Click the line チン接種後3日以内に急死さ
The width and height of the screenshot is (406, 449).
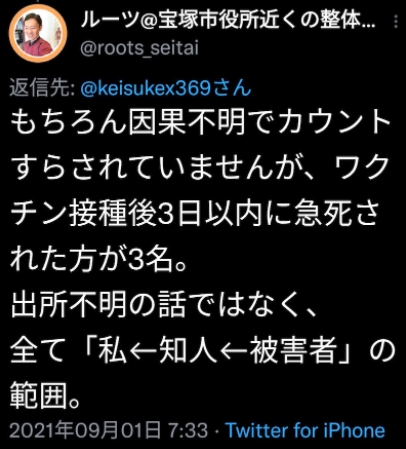[195, 214]
